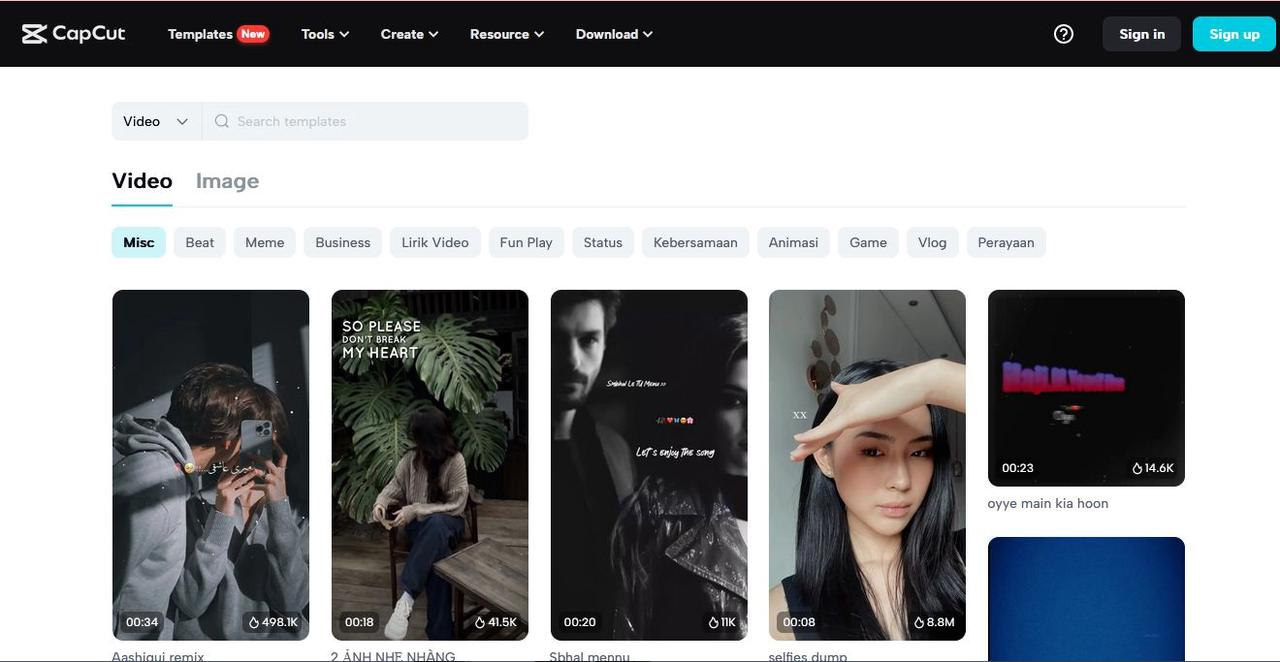Screen dimensions: 1280x662
Task: Open the help question mark icon
Action: pos(1064,34)
